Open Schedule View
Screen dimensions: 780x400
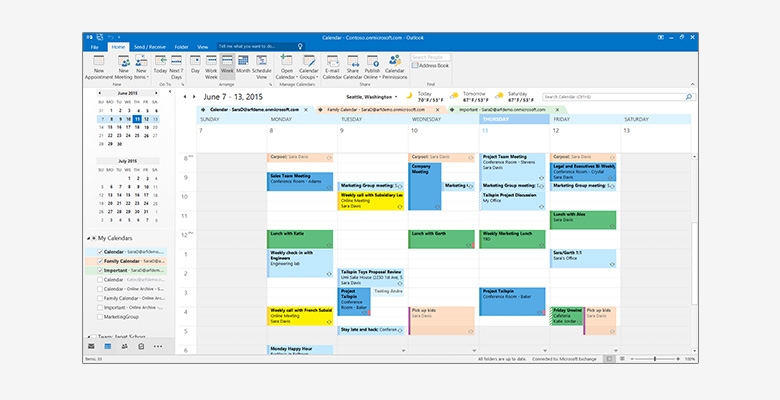262,67
